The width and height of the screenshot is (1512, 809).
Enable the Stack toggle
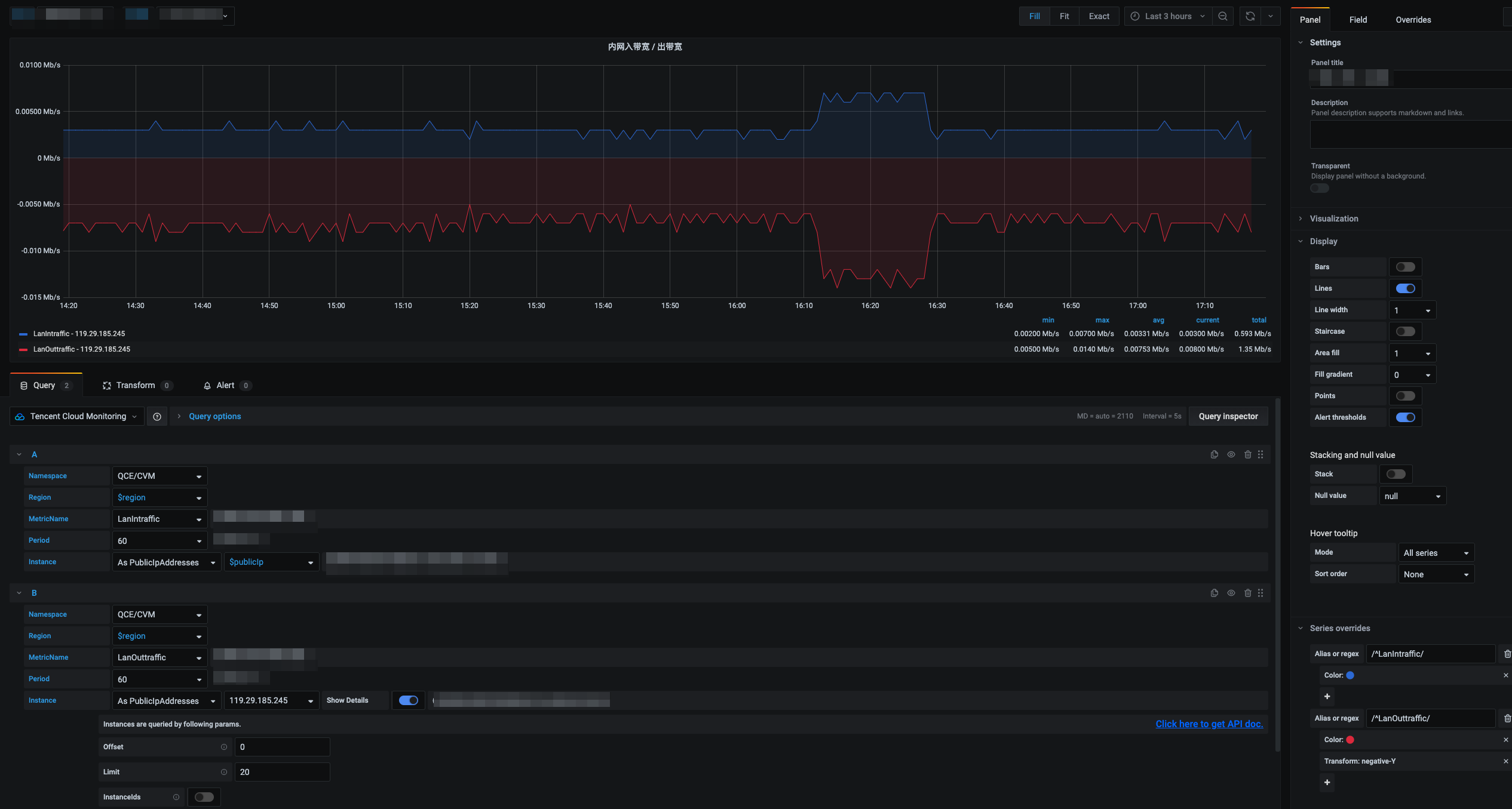point(1396,474)
